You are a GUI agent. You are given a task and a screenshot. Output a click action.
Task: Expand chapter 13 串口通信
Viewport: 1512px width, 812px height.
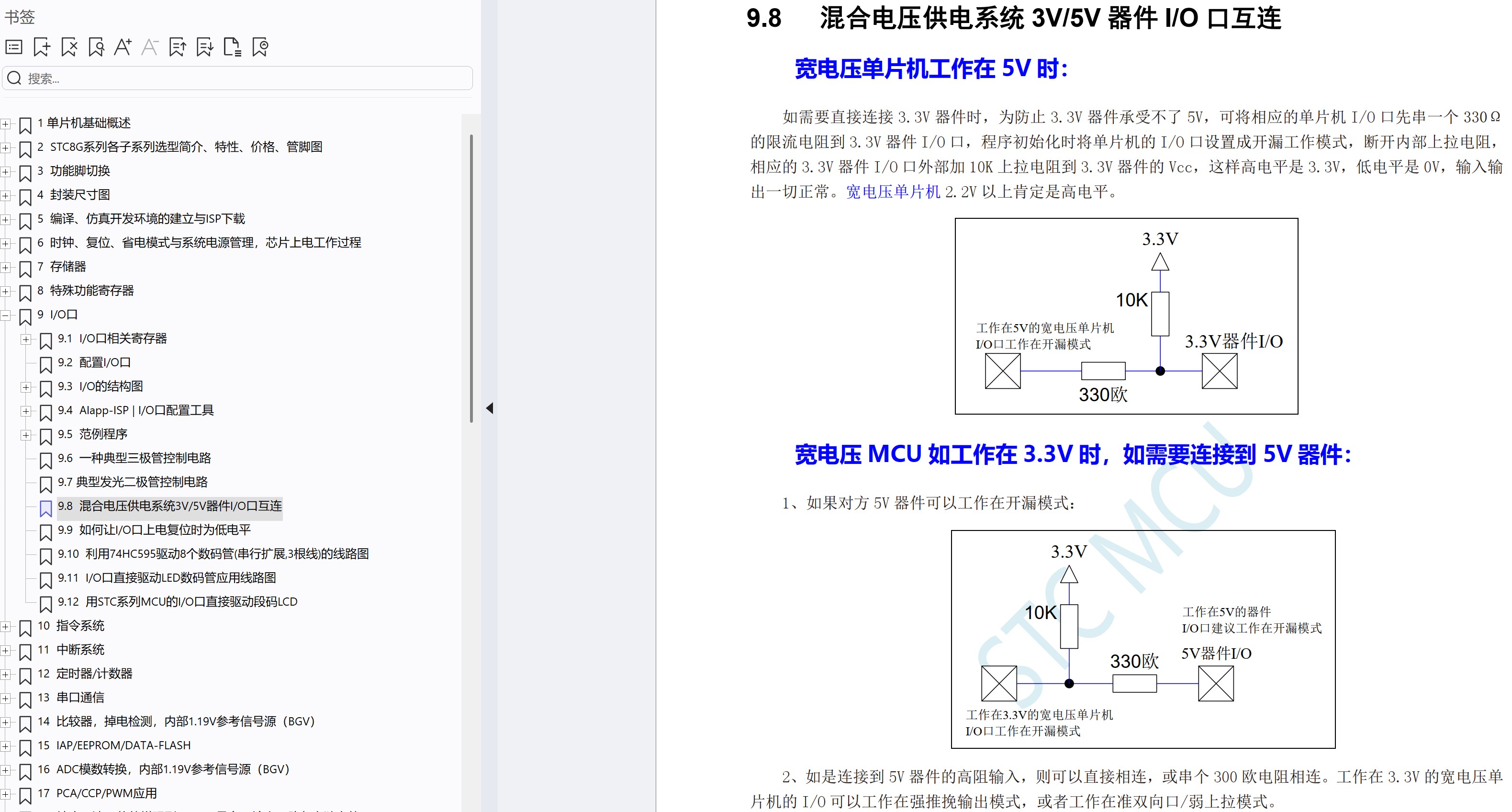(x=5, y=698)
